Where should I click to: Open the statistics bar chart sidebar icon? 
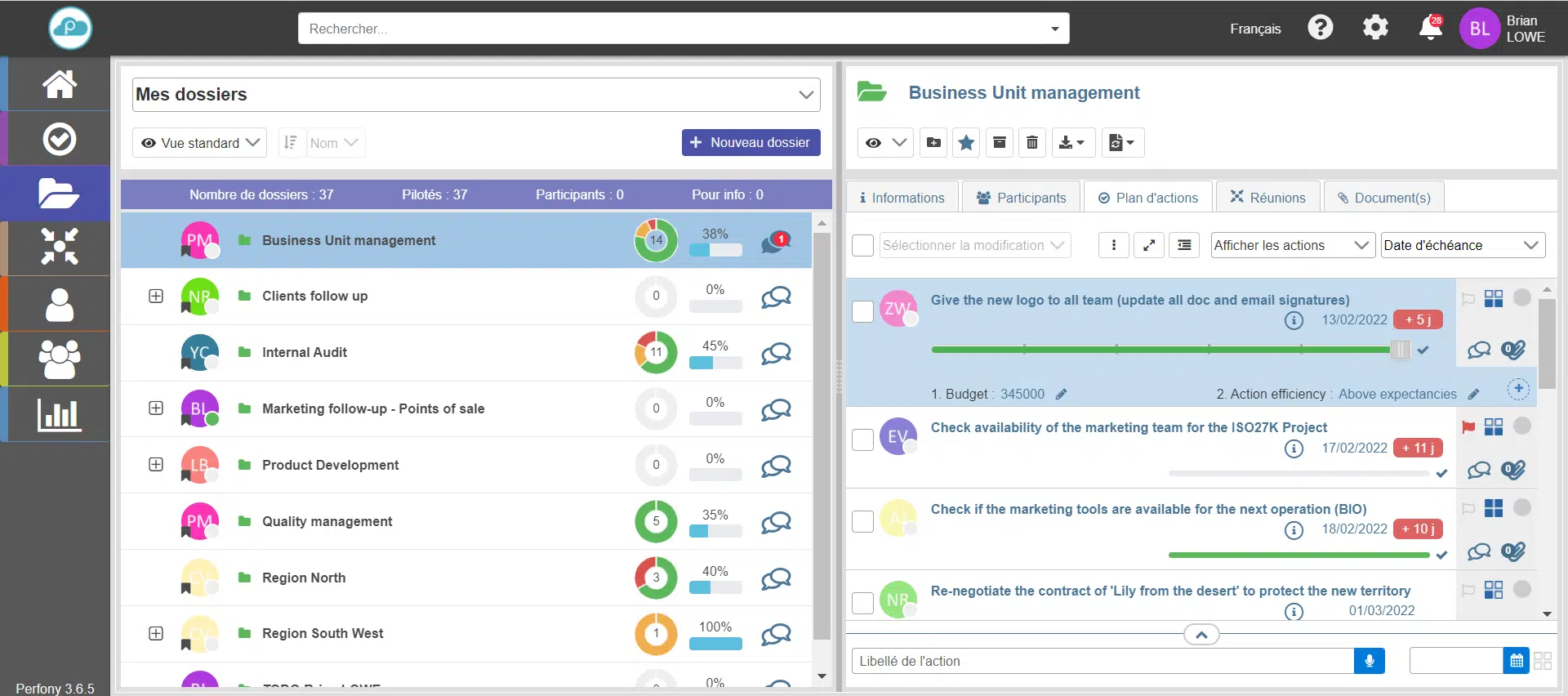pyautogui.click(x=60, y=414)
